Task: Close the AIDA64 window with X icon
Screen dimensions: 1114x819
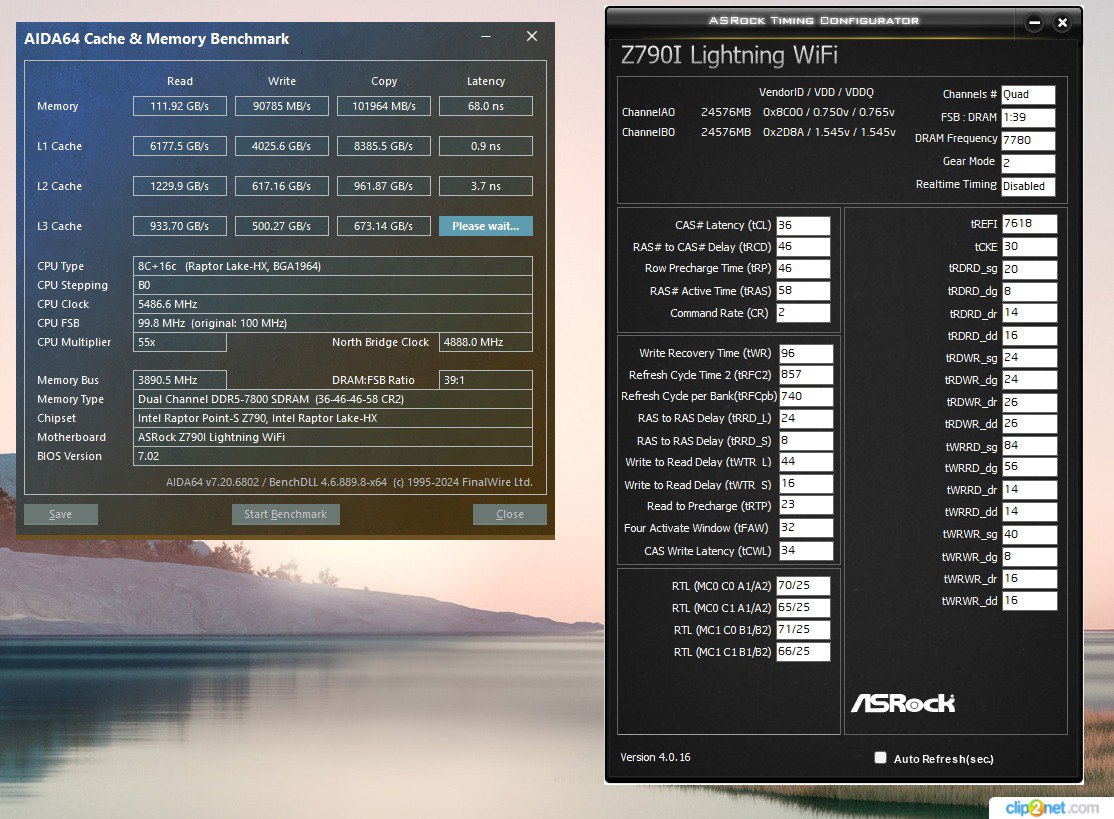Action: pyautogui.click(x=531, y=36)
